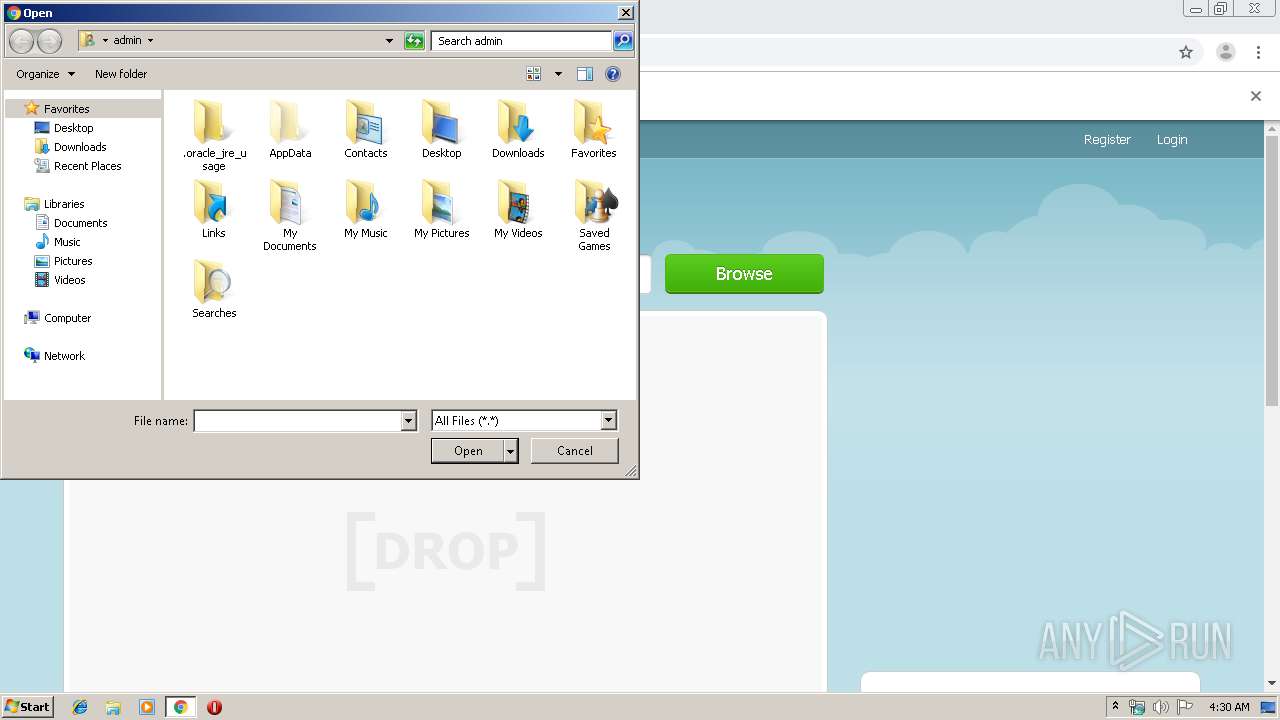Open the Views options dropdown arrow
Viewport: 1280px width, 720px height.
point(558,74)
